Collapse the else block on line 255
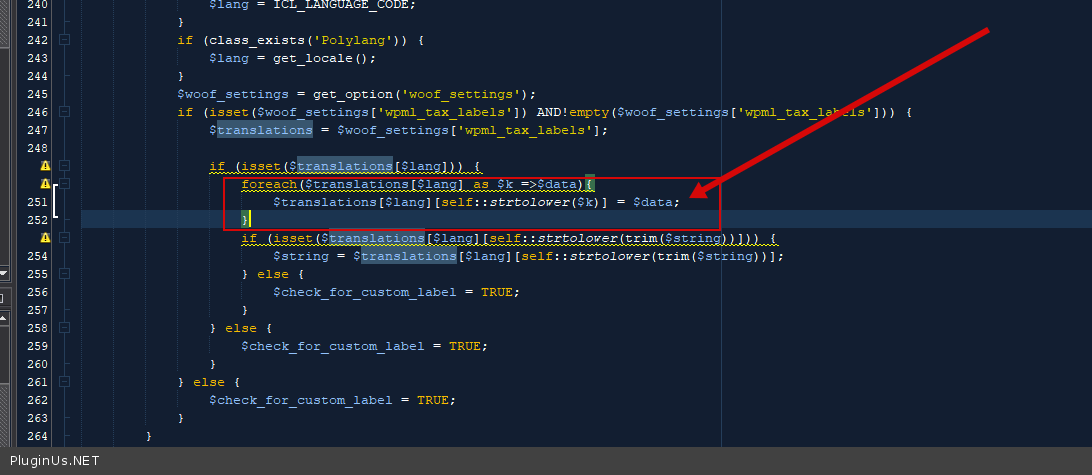 [x=64, y=274]
